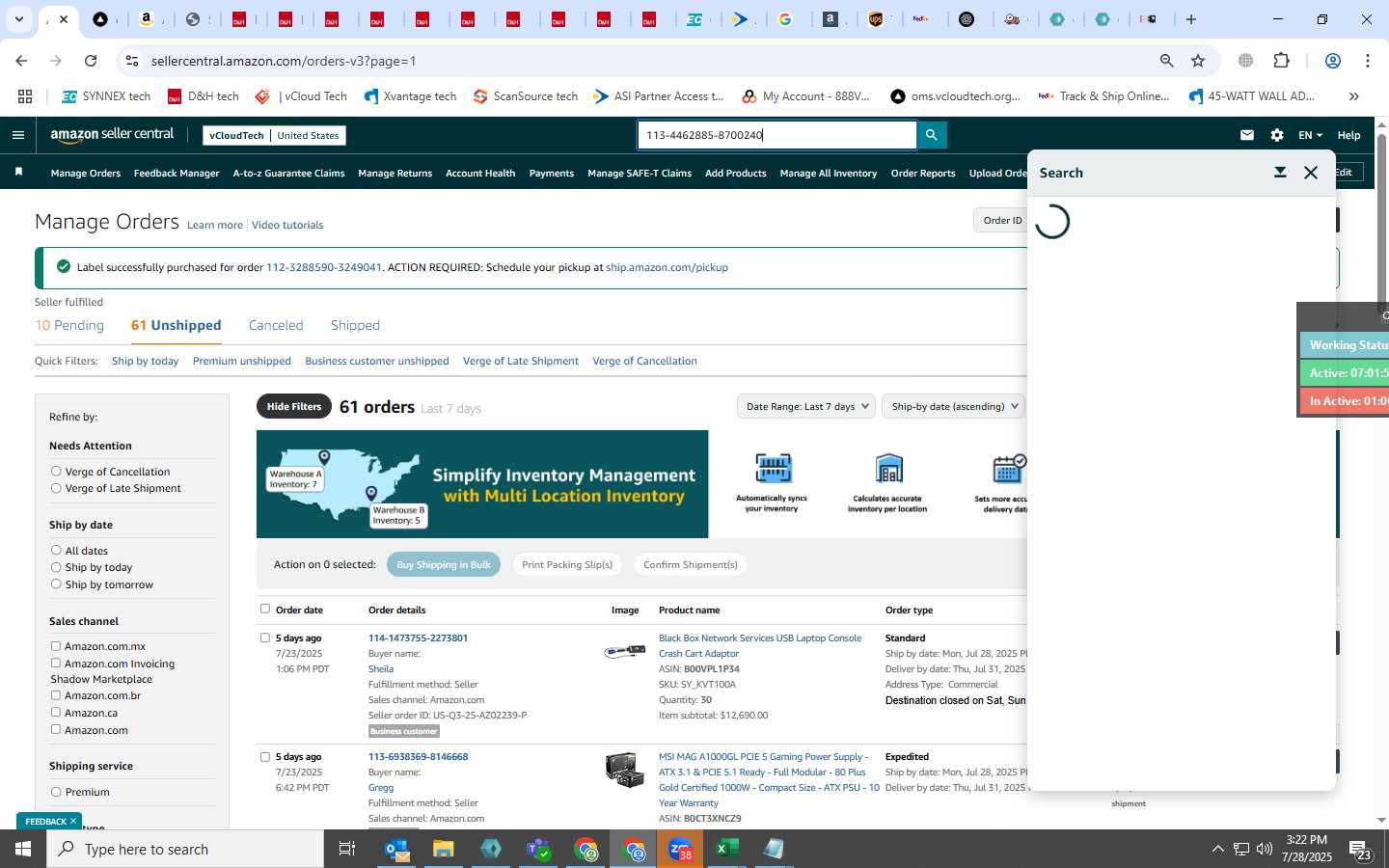1389x868 pixels.
Task: Click Print Packing Slip(s) button
Action: tap(567, 564)
